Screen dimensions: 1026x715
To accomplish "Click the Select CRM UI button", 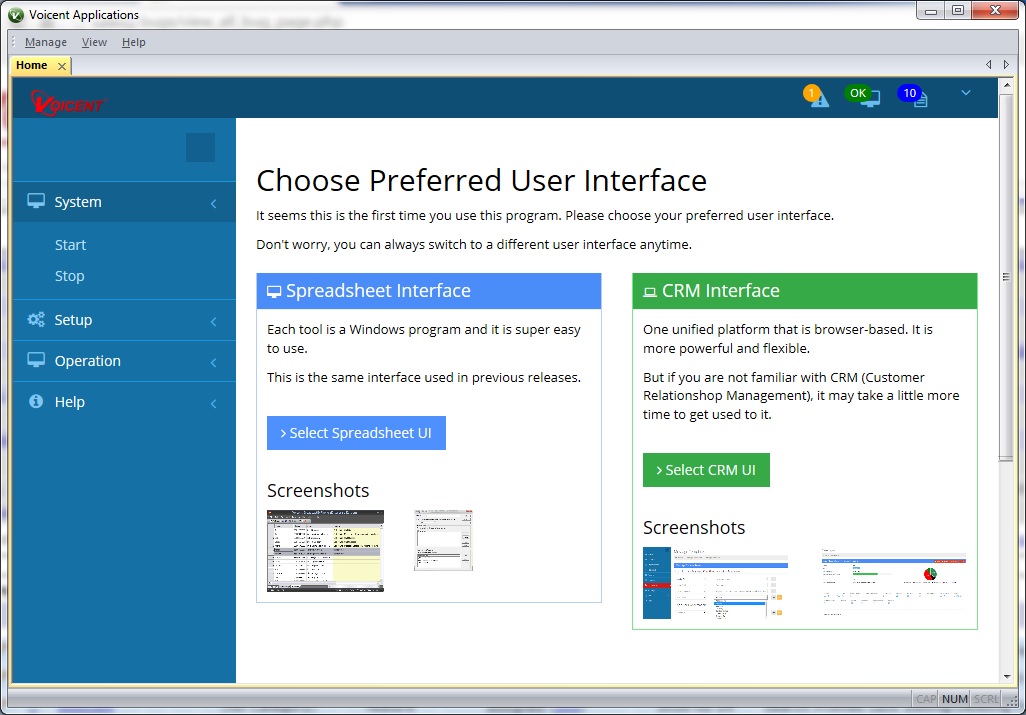I will pos(706,470).
